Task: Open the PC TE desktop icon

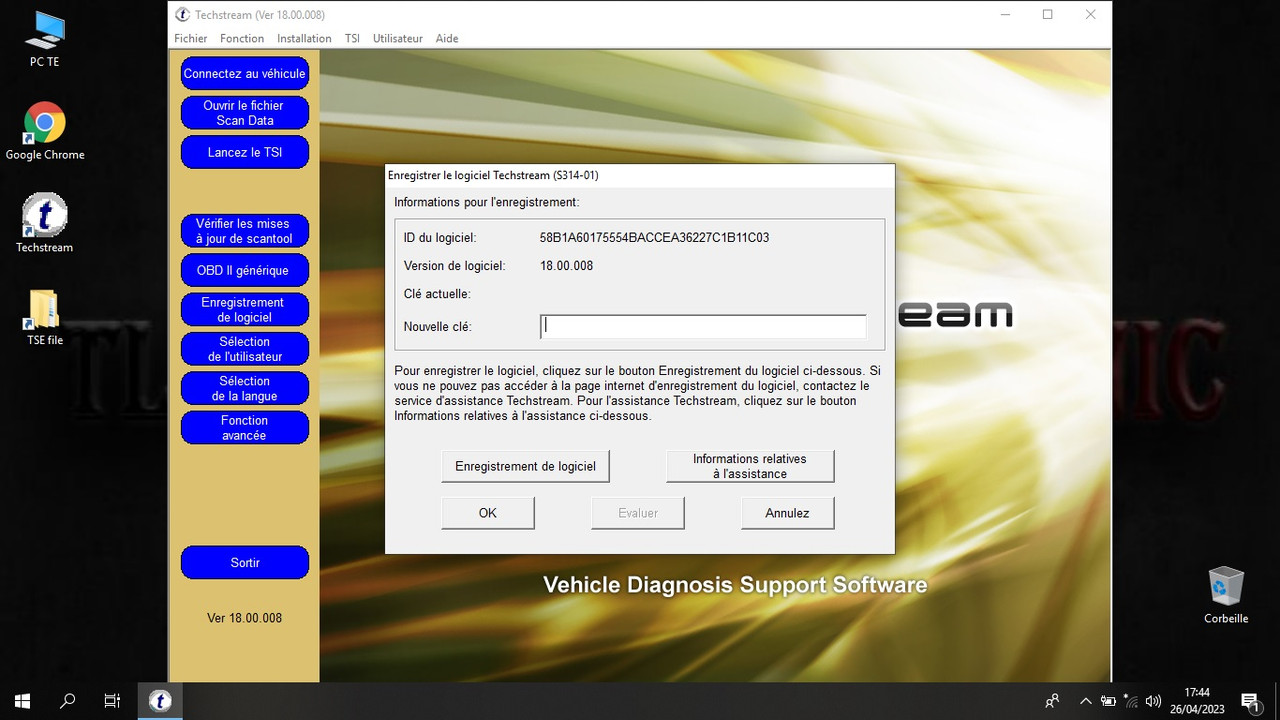Action: [45, 40]
